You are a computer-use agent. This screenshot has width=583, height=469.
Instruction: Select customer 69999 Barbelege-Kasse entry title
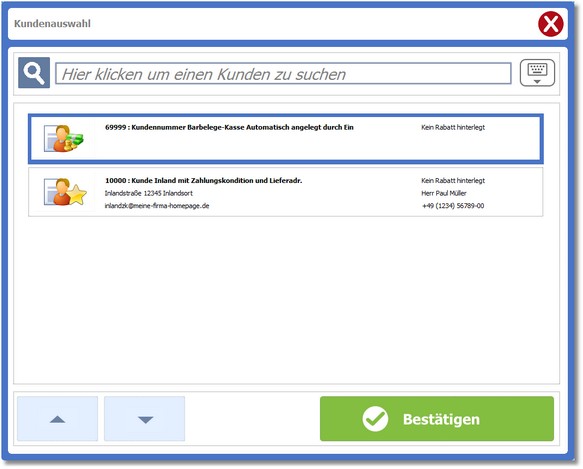click(x=229, y=127)
